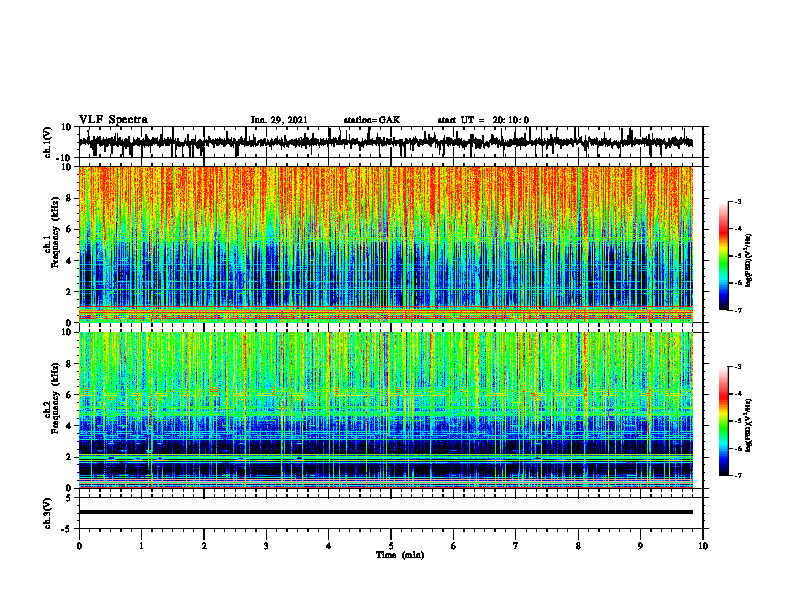This screenshot has width=792, height=612.
Task: Click time axis tick label "2"
Action: pos(204,546)
